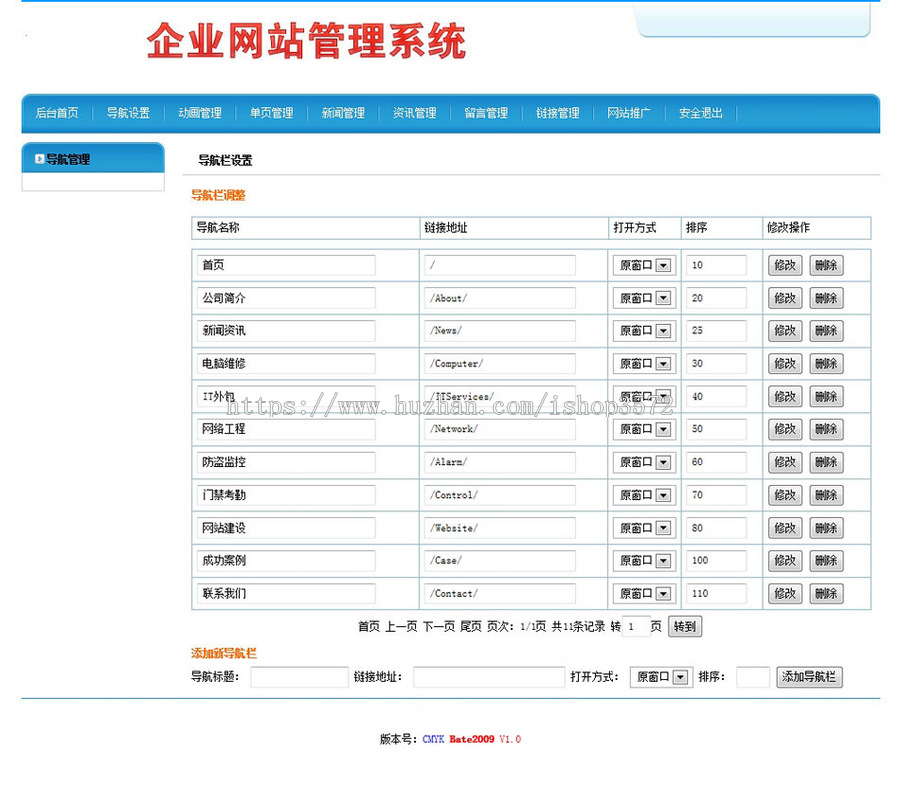Click the 转到 pagination button
Image resolution: width=900 pixels, height=807 pixels.
(x=684, y=627)
